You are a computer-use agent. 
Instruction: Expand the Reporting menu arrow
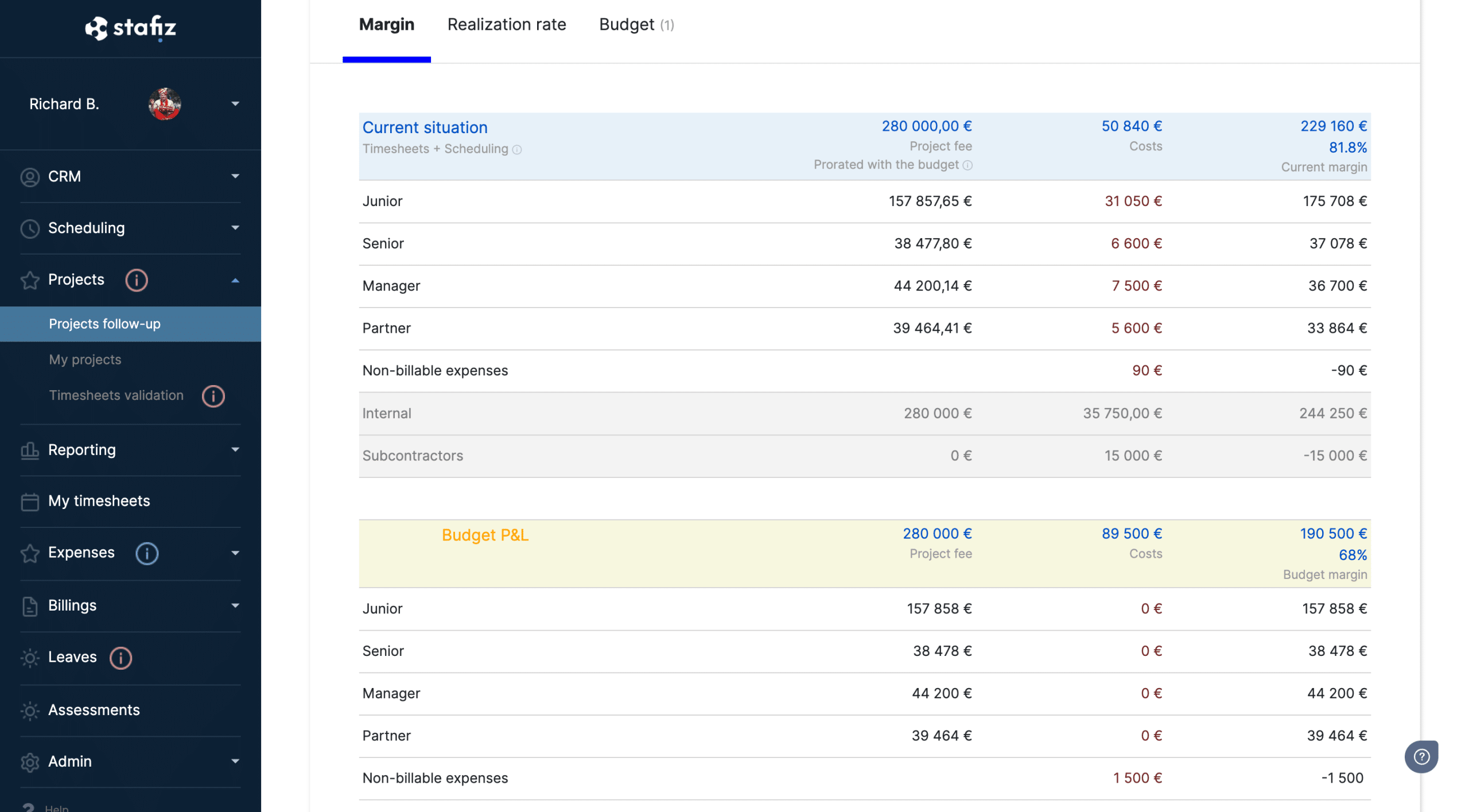tap(235, 450)
